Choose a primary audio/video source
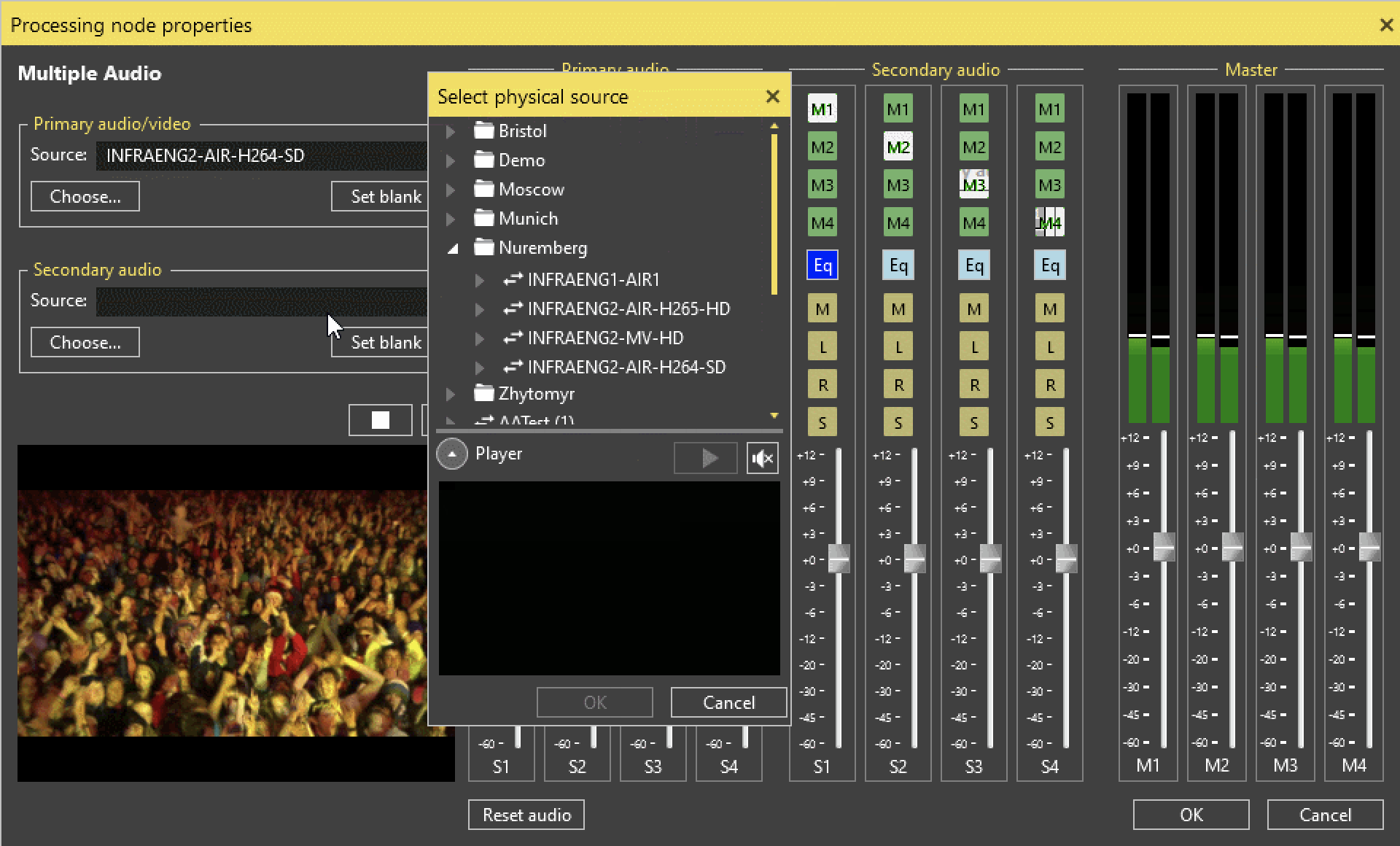Screen dimensions: 1400x846 click(85, 196)
